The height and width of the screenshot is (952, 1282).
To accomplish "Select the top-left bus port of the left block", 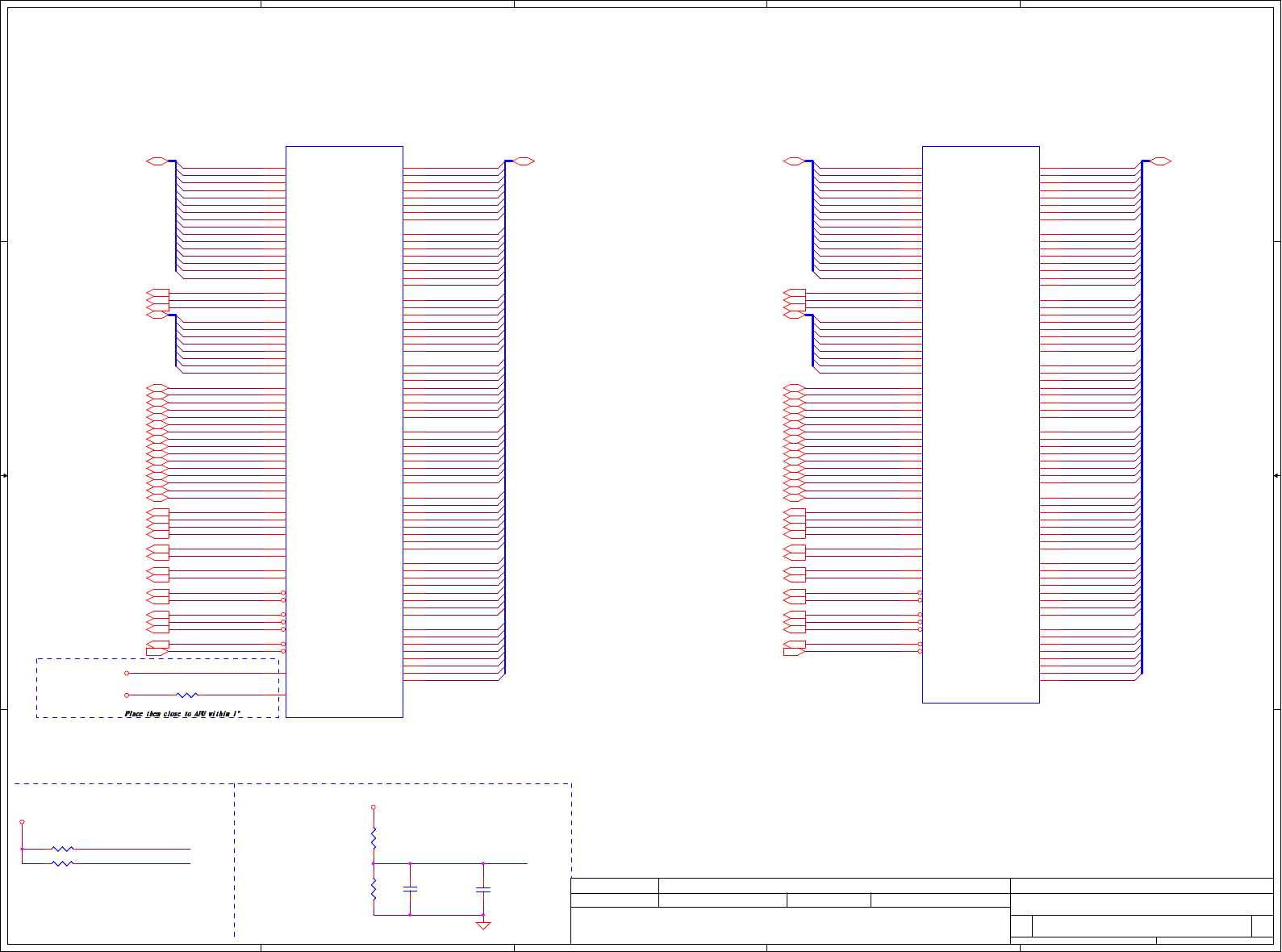I will [x=157, y=161].
